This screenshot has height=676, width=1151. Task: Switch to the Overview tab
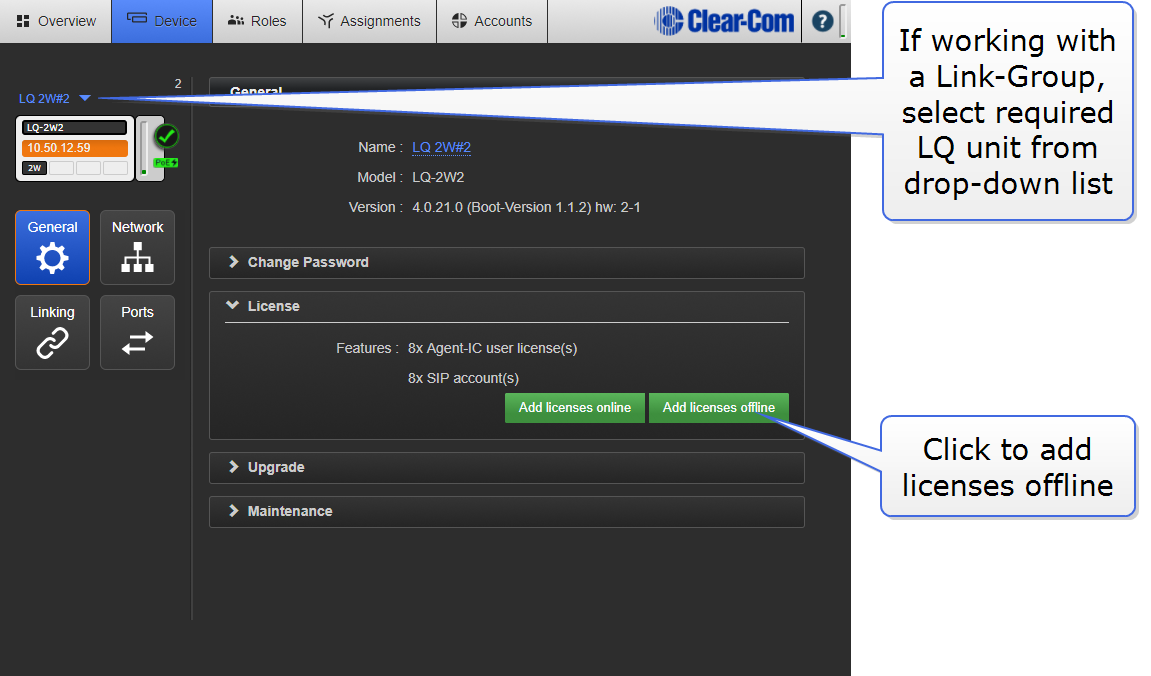tap(56, 21)
